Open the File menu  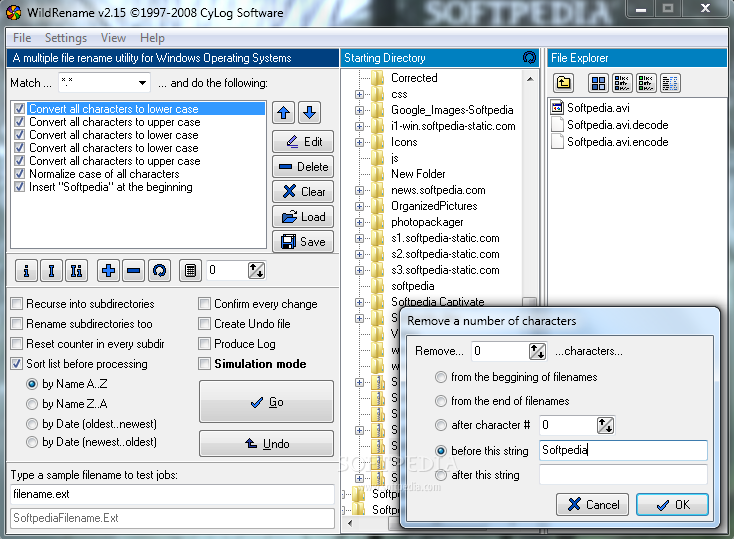coord(22,38)
